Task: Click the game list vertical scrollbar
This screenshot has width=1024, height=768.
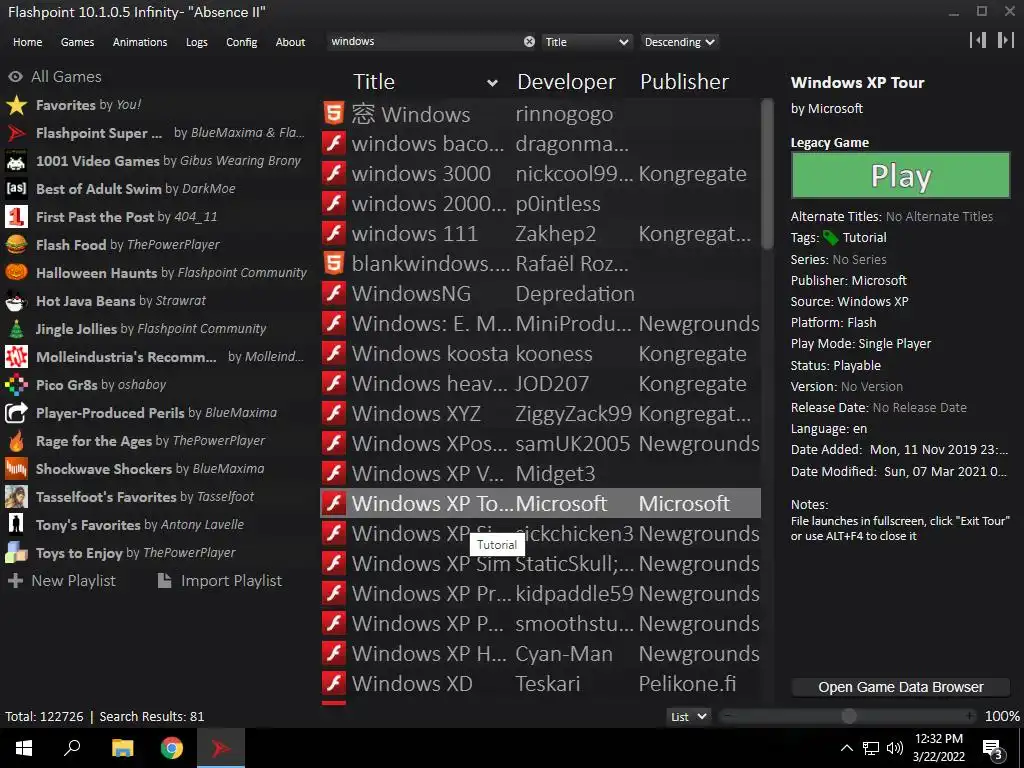Action: (767, 174)
